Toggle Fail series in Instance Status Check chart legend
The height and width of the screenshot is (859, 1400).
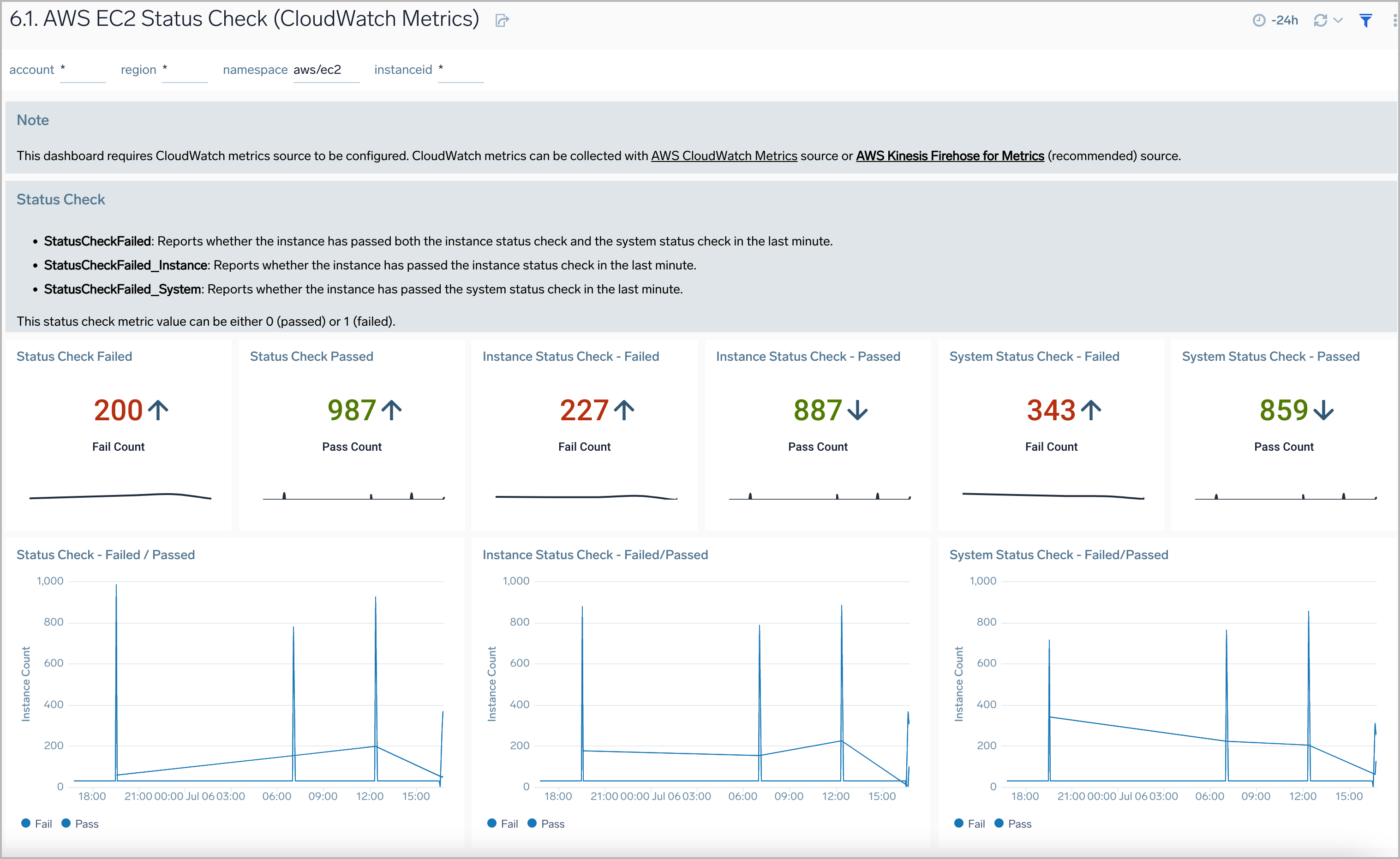coord(502,824)
